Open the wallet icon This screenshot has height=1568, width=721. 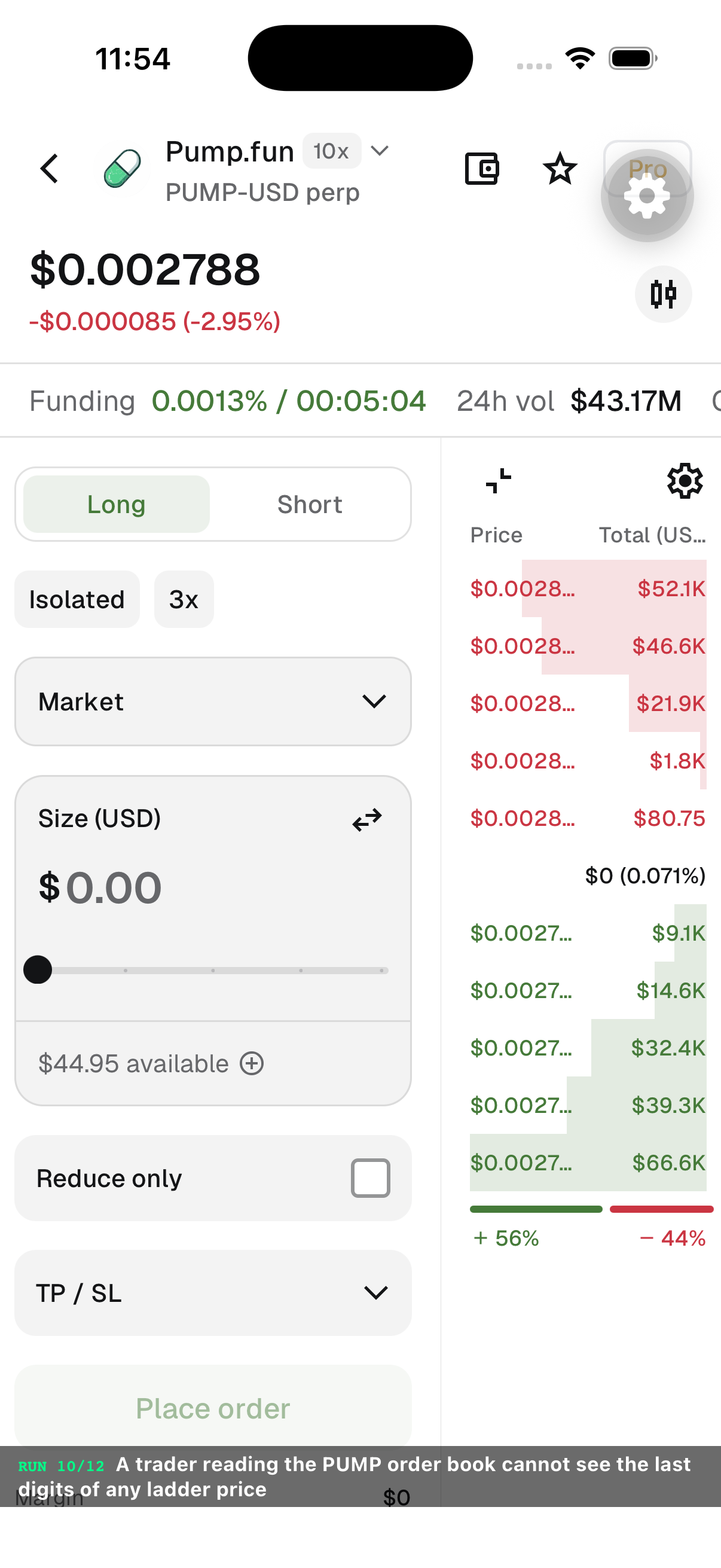click(x=482, y=169)
